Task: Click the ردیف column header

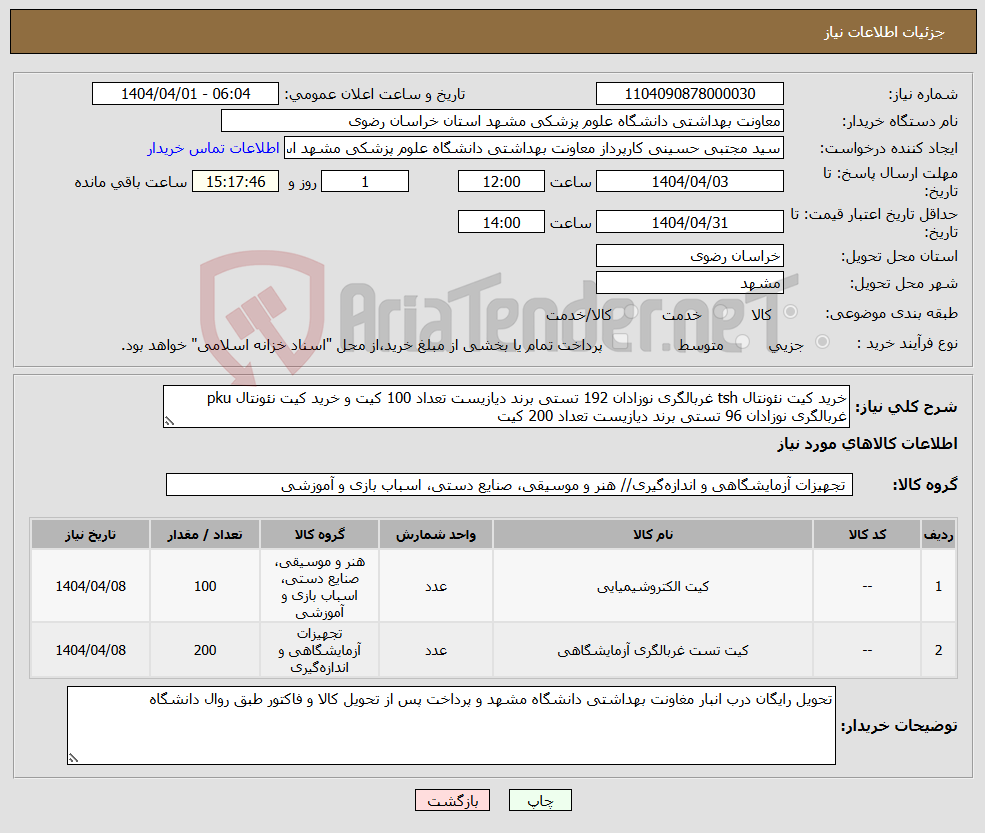Action: [x=938, y=535]
